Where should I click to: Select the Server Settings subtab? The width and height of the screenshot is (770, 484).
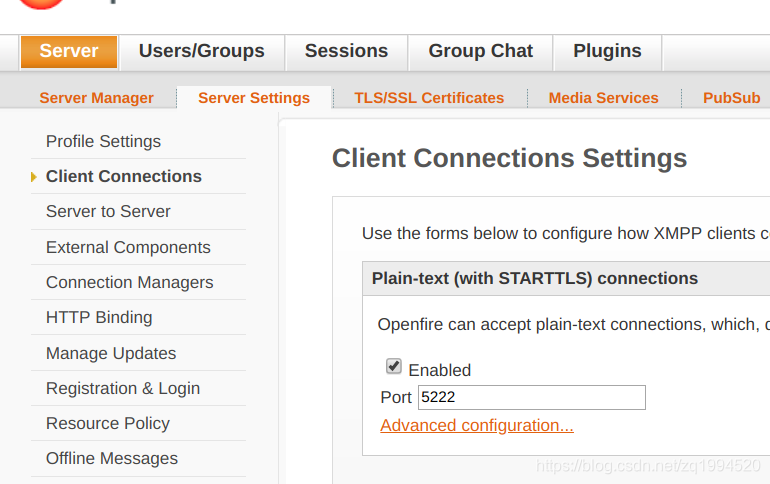(x=254, y=98)
